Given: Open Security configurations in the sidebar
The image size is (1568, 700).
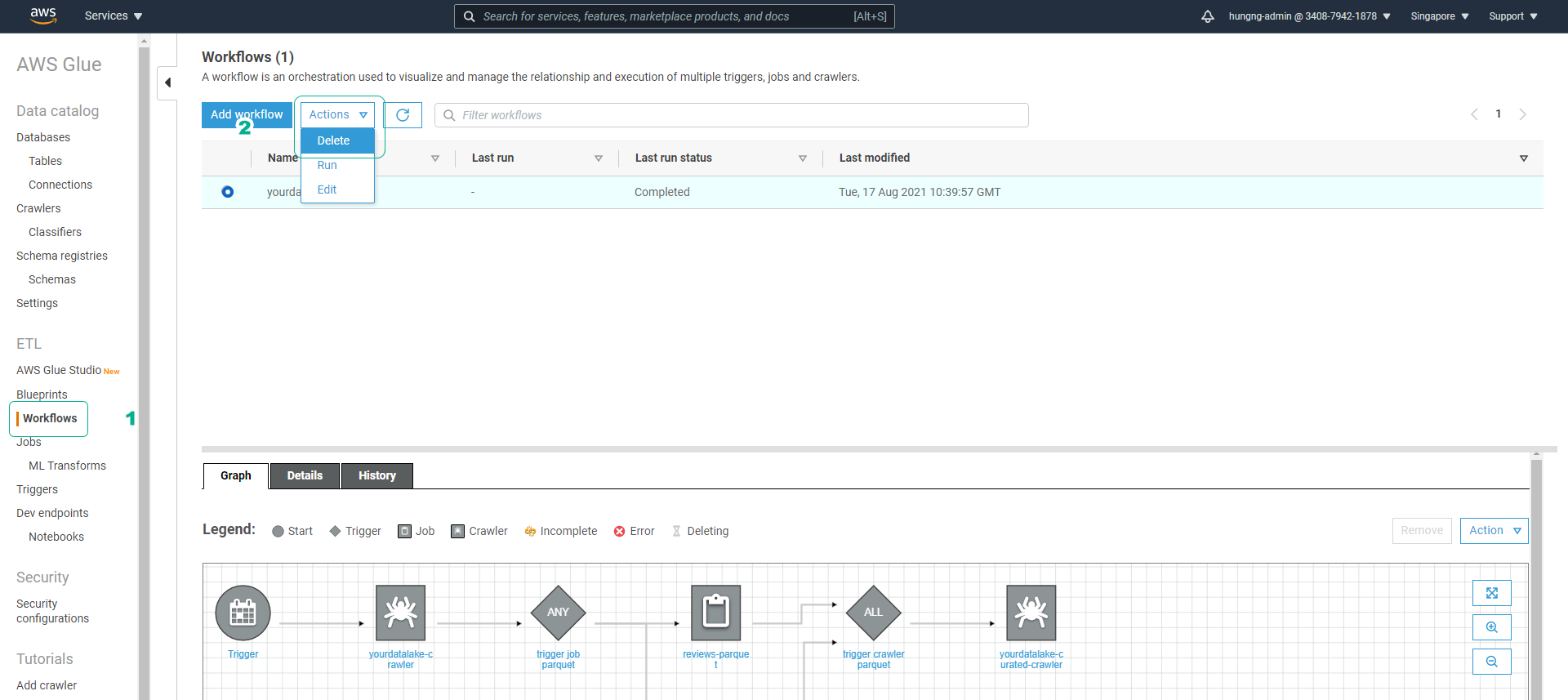Looking at the screenshot, I should coord(52,611).
